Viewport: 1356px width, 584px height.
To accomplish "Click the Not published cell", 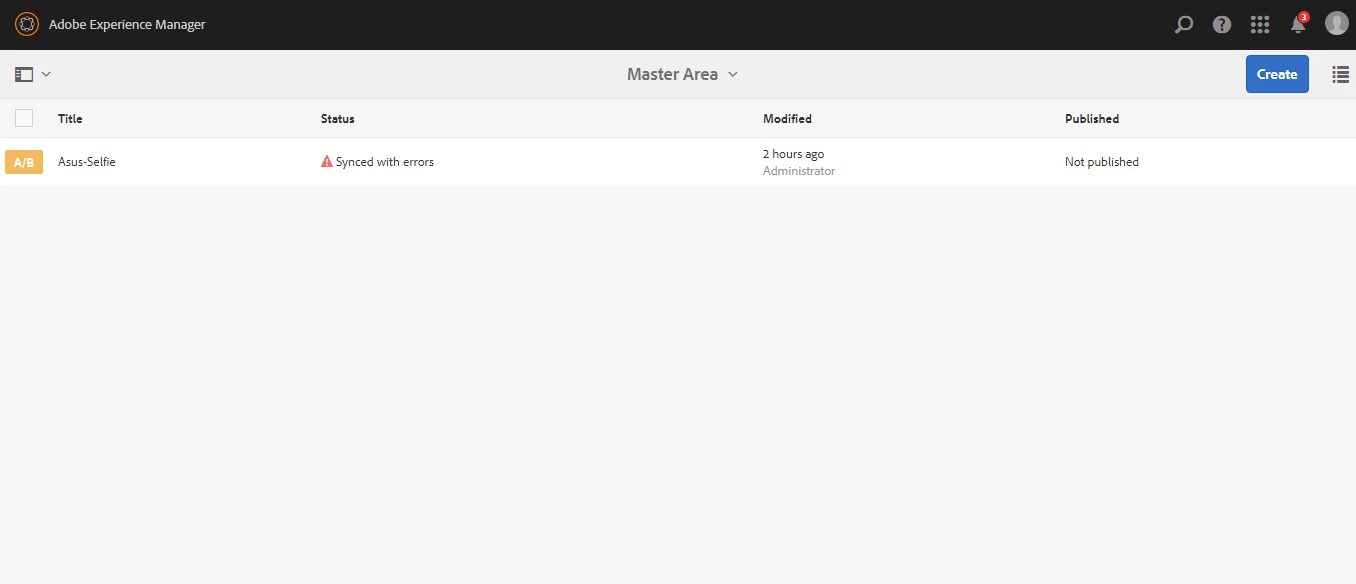I will pos(1102,161).
